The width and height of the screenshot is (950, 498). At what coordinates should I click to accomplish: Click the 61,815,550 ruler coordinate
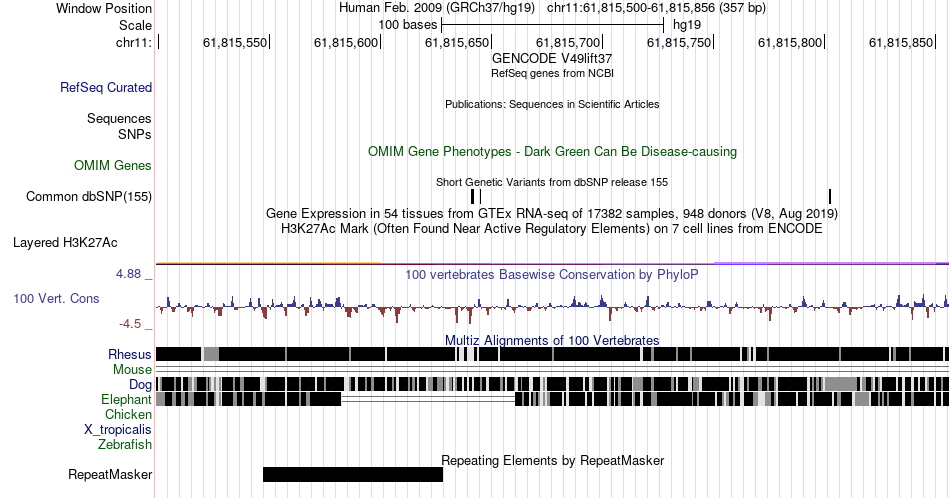click(x=235, y=42)
